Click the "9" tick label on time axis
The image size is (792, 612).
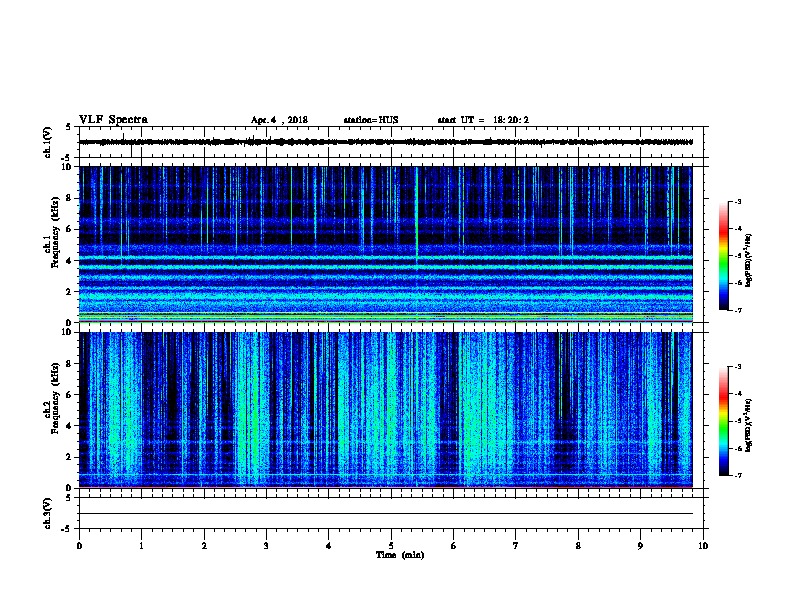(x=640, y=546)
